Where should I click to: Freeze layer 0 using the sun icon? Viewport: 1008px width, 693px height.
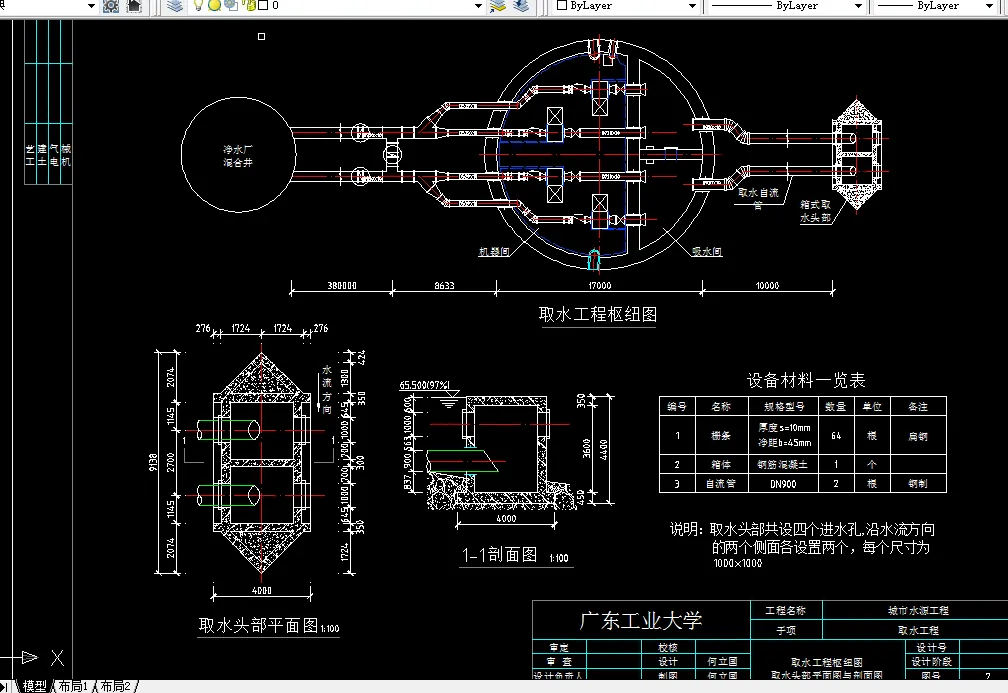213,6
